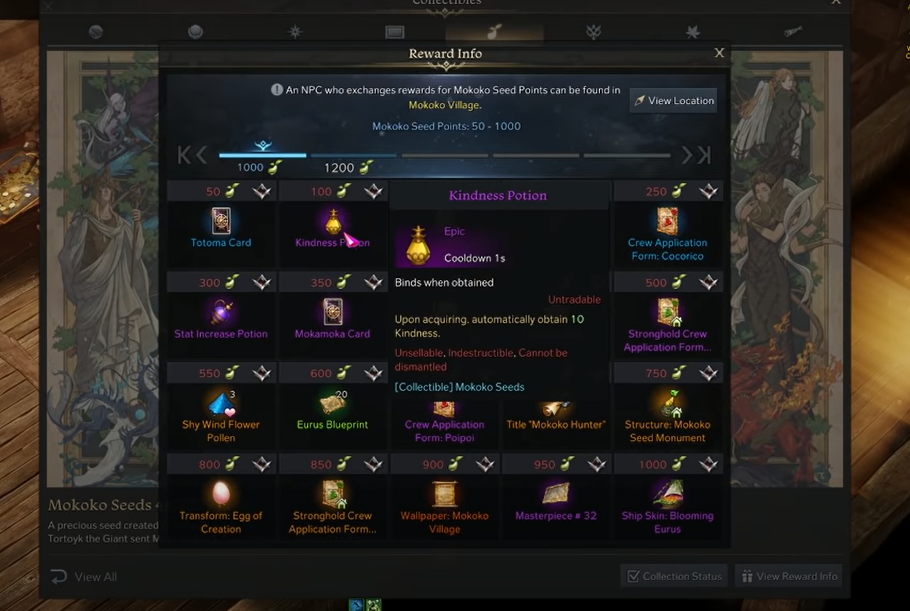
Task: Jump to the first reward page
Action: click(x=183, y=155)
